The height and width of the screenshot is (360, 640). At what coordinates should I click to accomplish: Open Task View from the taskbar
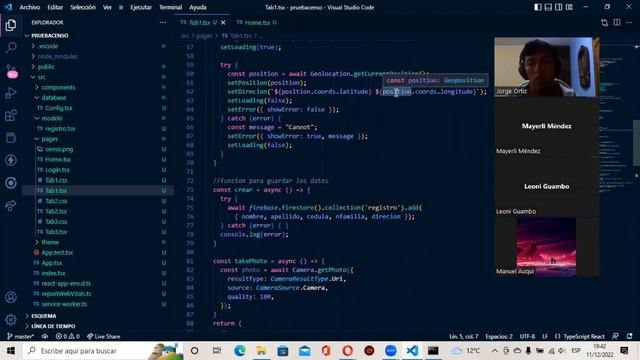click(216, 351)
